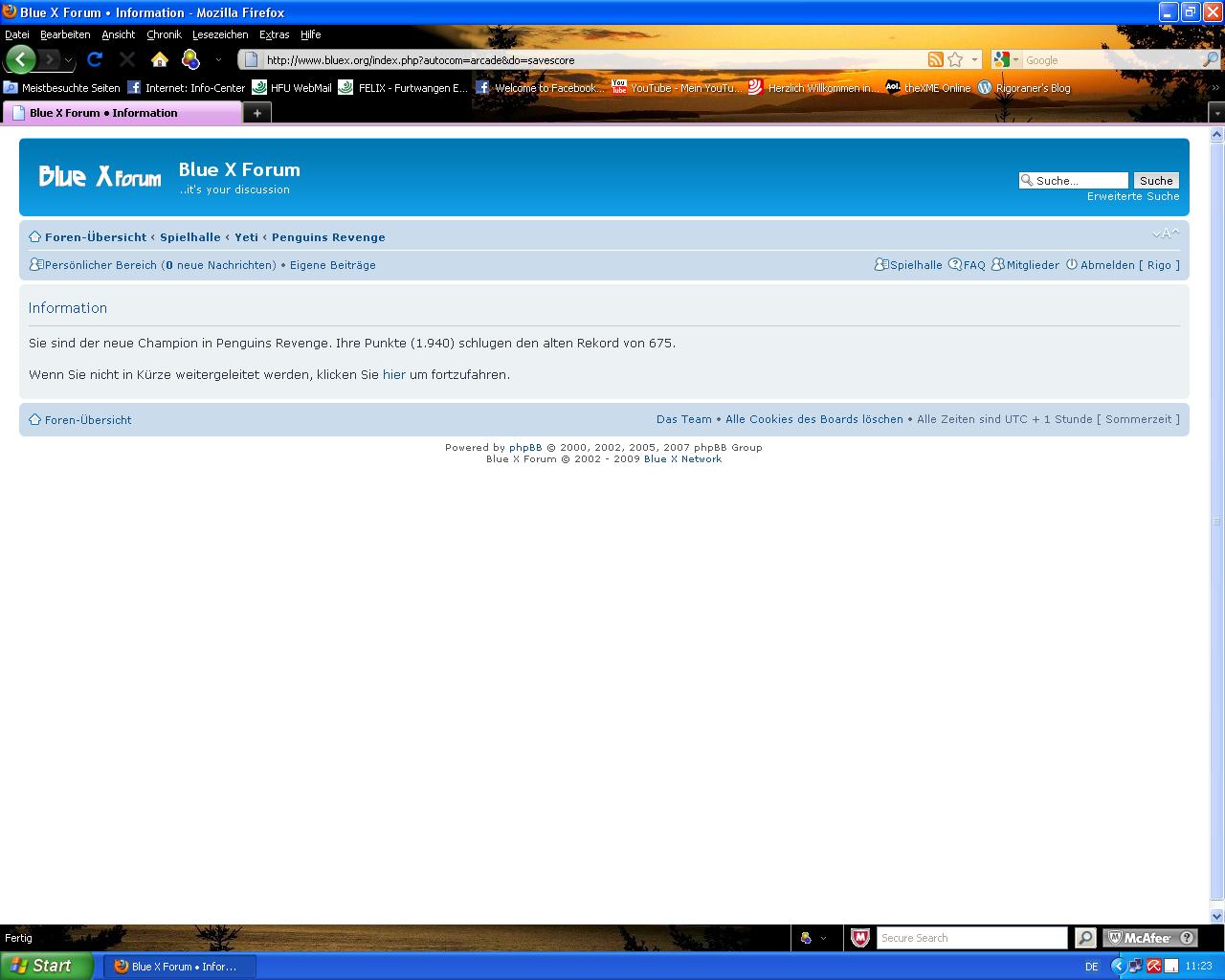Click the 'hier' link to continue
This screenshot has height=980, width=1225.
point(393,374)
